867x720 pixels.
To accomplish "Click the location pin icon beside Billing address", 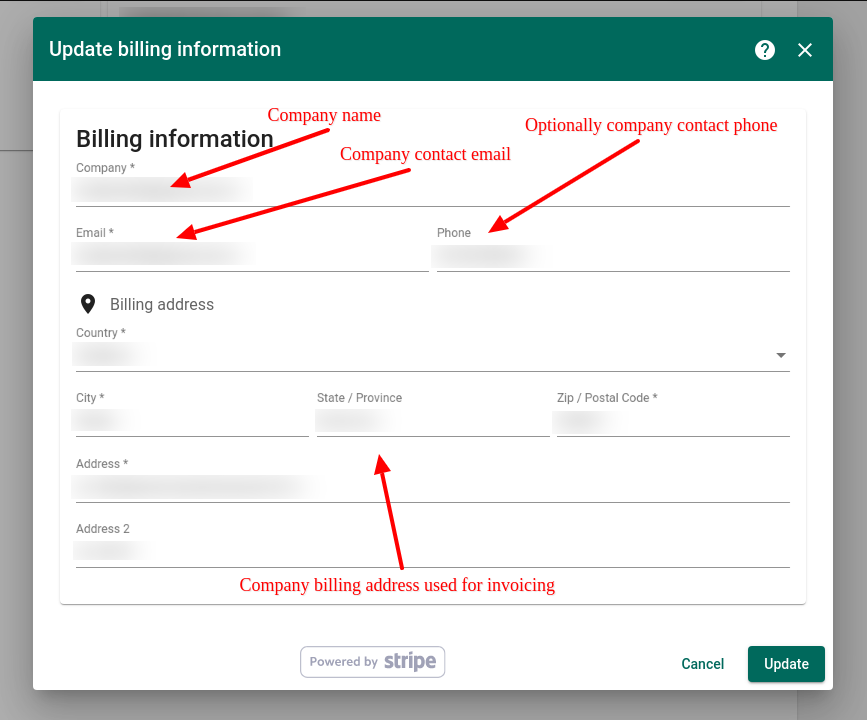I will 88,304.
